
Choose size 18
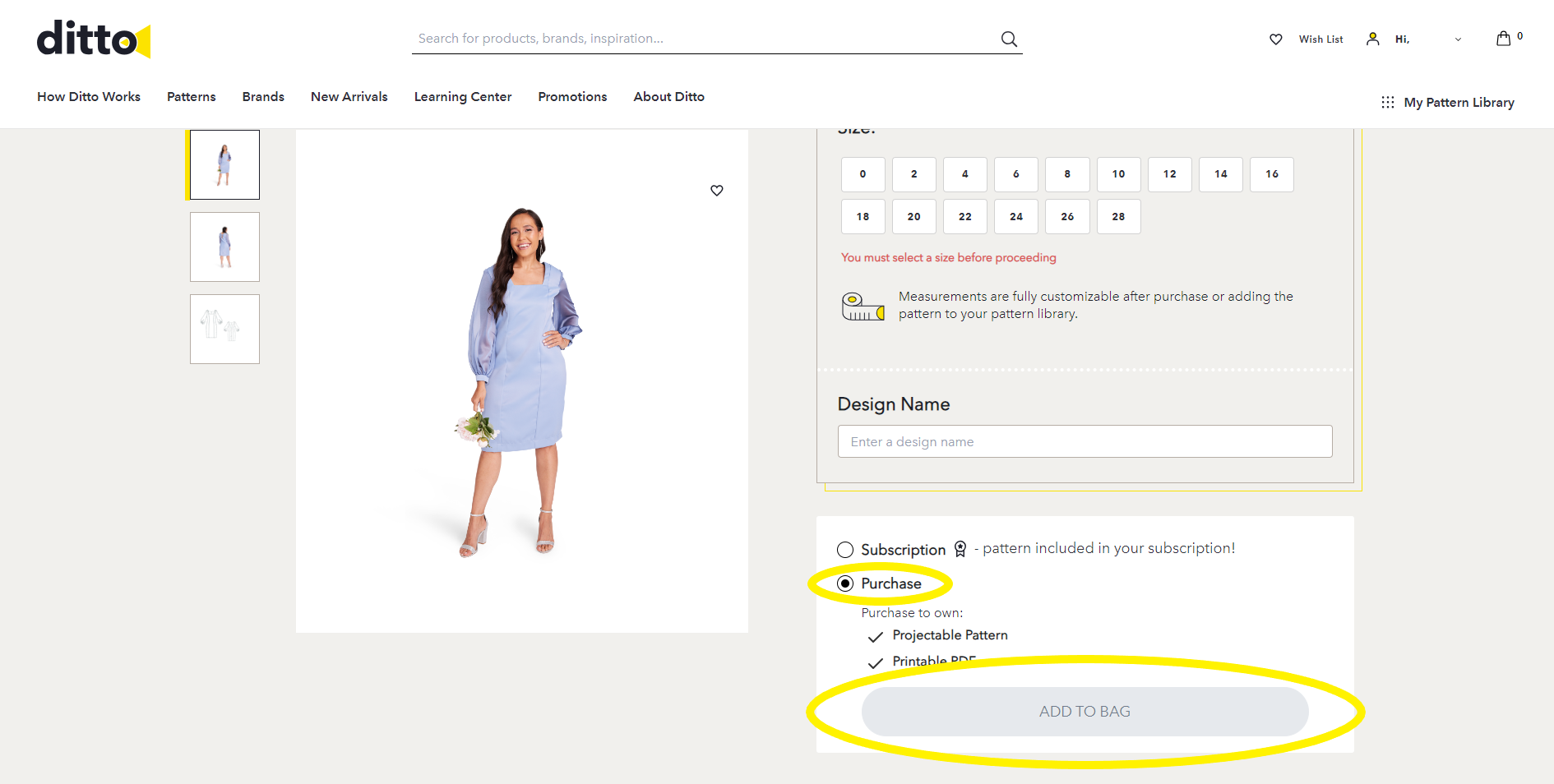pos(863,217)
